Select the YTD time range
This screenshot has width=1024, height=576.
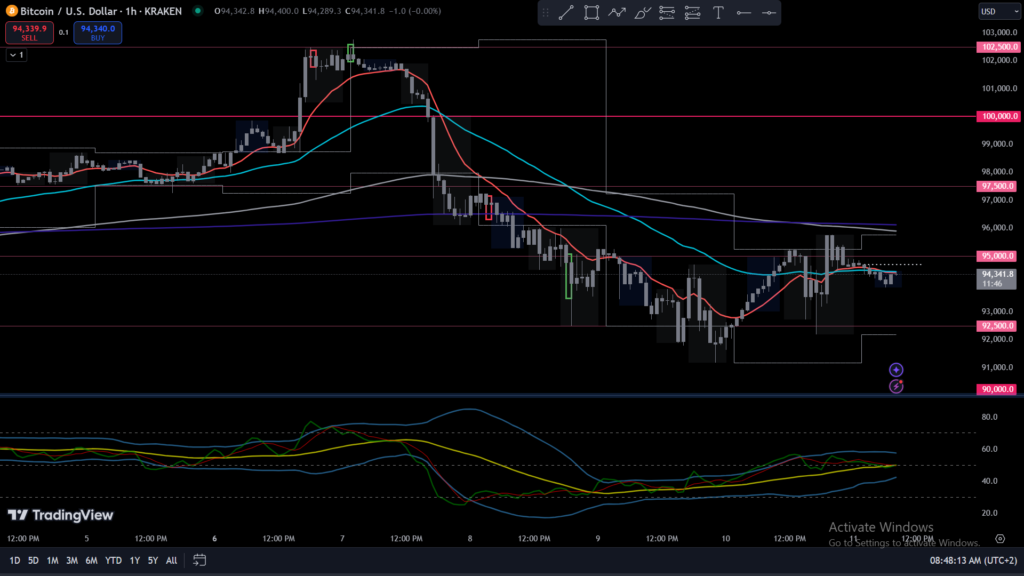click(113, 560)
